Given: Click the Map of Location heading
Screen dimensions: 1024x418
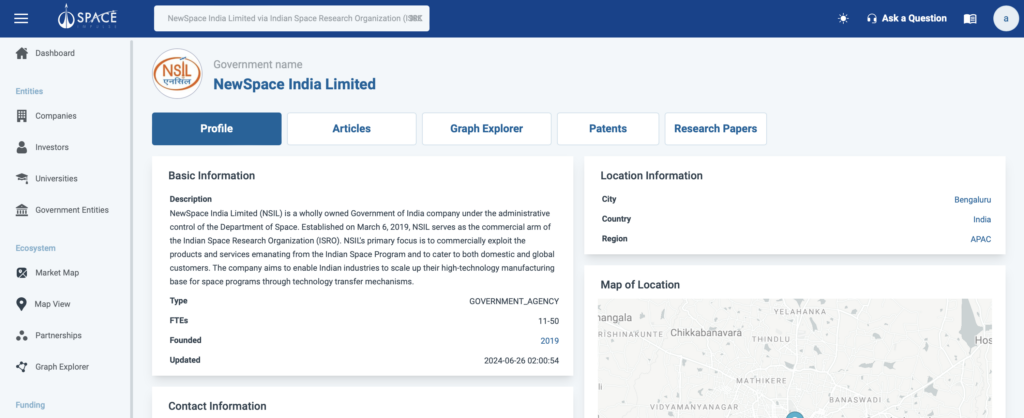Looking at the screenshot, I should pos(640,285).
